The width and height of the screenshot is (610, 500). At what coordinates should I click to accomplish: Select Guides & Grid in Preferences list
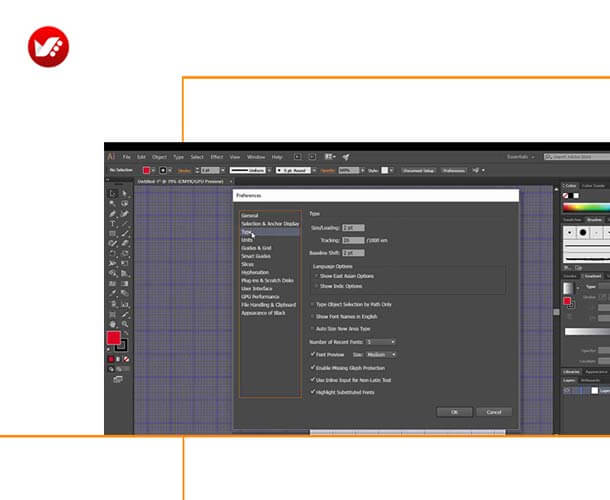point(256,248)
